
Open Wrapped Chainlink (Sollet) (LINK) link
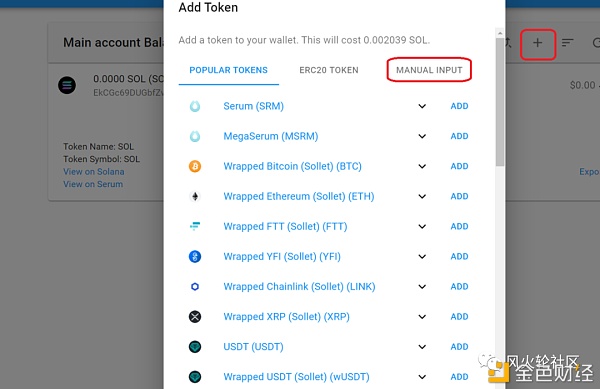[300, 286]
